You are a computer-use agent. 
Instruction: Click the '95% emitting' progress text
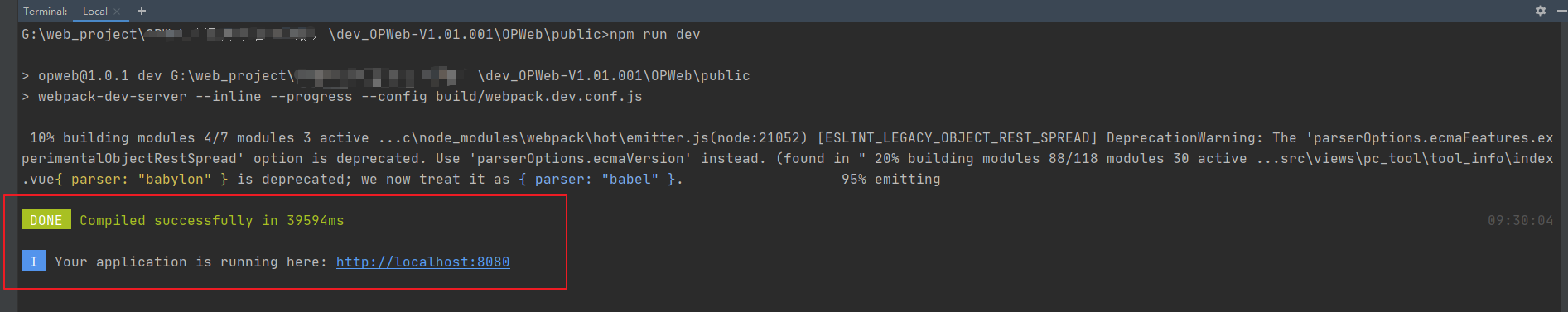click(x=890, y=179)
